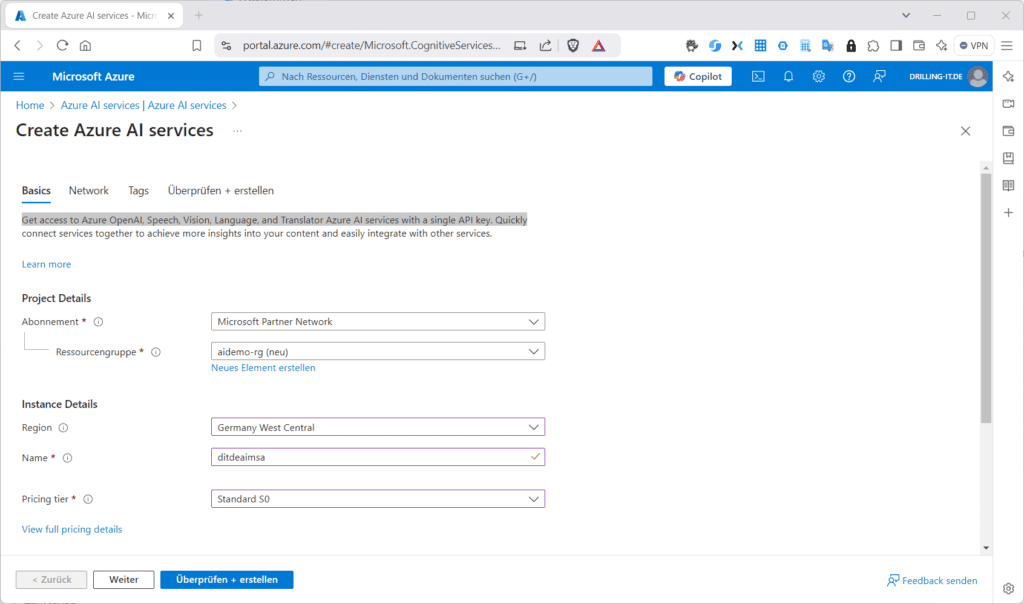Click the Copilot button
This screenshot has height=604, width=1024.
coord(697,76)
